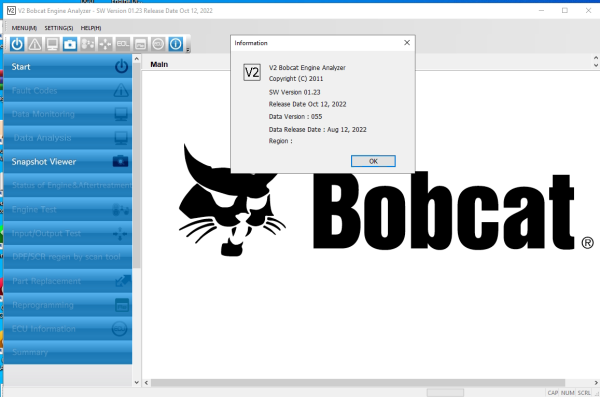
Task: Click the horizontal scrollbar left arrow
Action: pyautogui.click(x=146, y=382)
